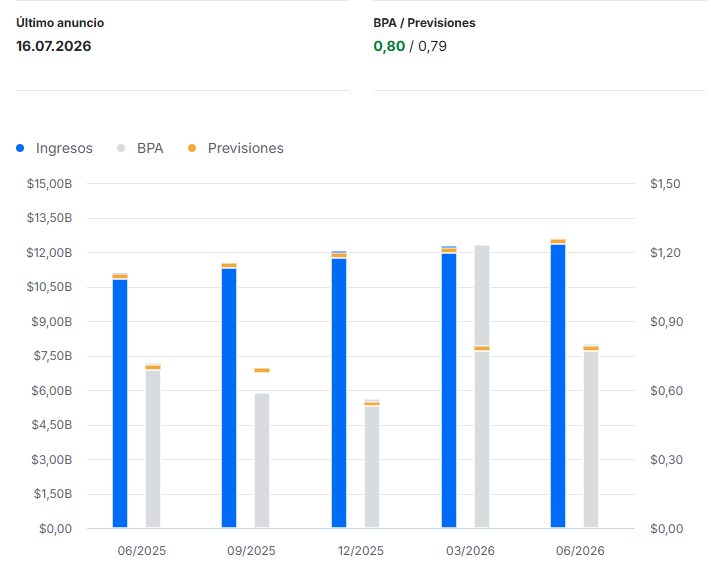Image resolution: width=711 pixels, height=570 pixels.
Task: Click the $10,50B axis label
Action: (49, 287)
